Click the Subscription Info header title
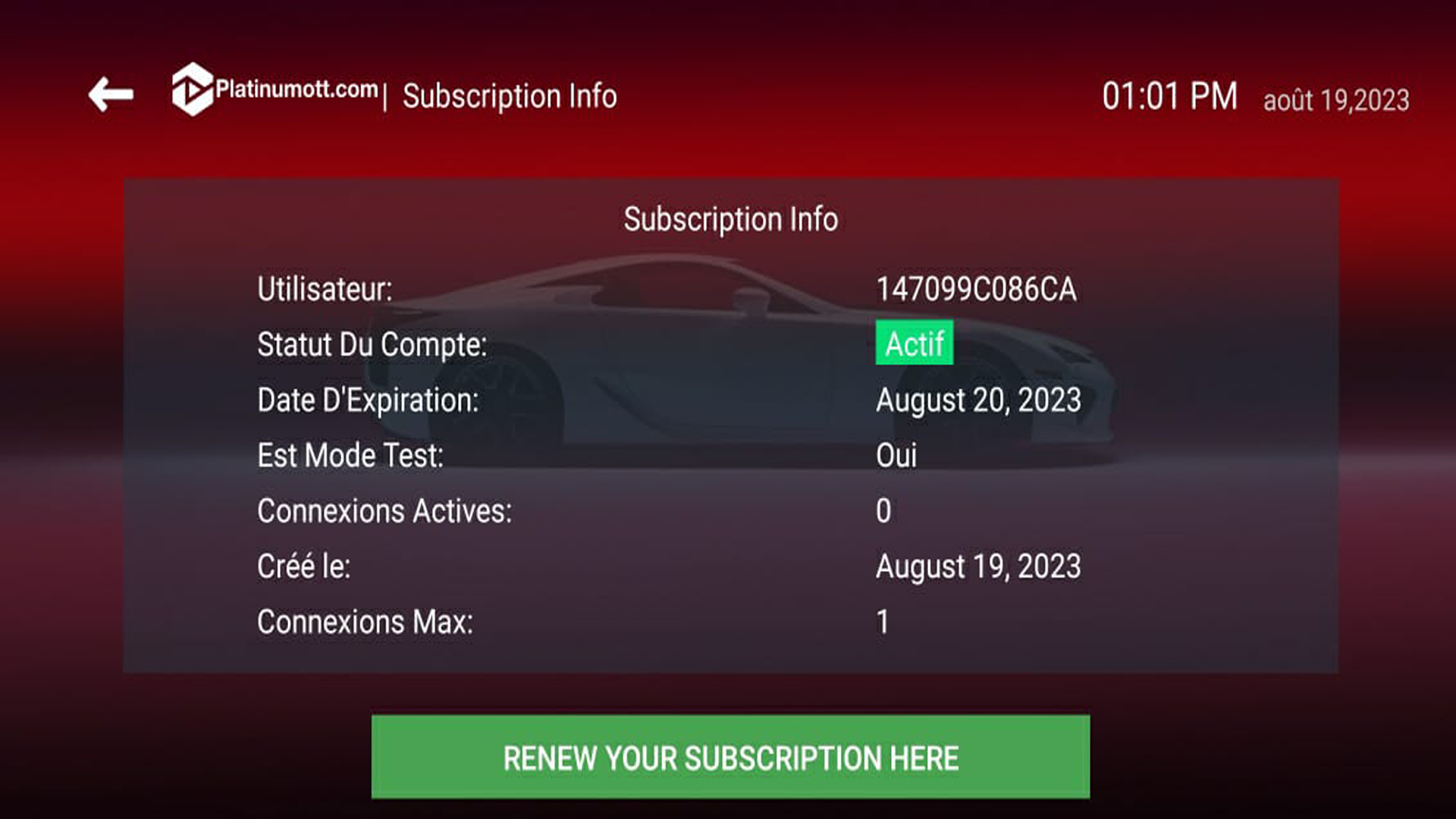The height and width of the screenshot is (819, 1456). click(x=510, y=96)
